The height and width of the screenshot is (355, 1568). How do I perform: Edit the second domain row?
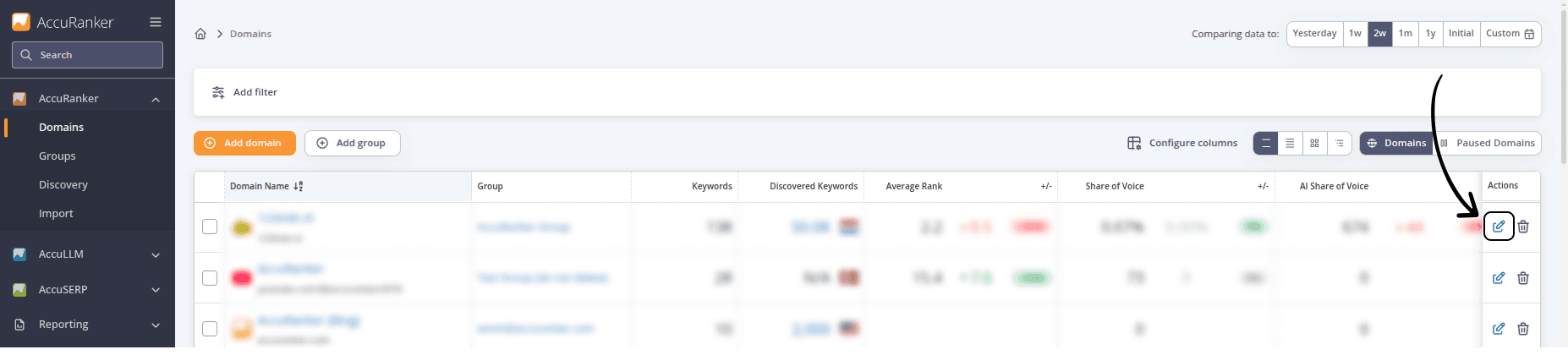pyautogui.click(x=1499, y=278)
